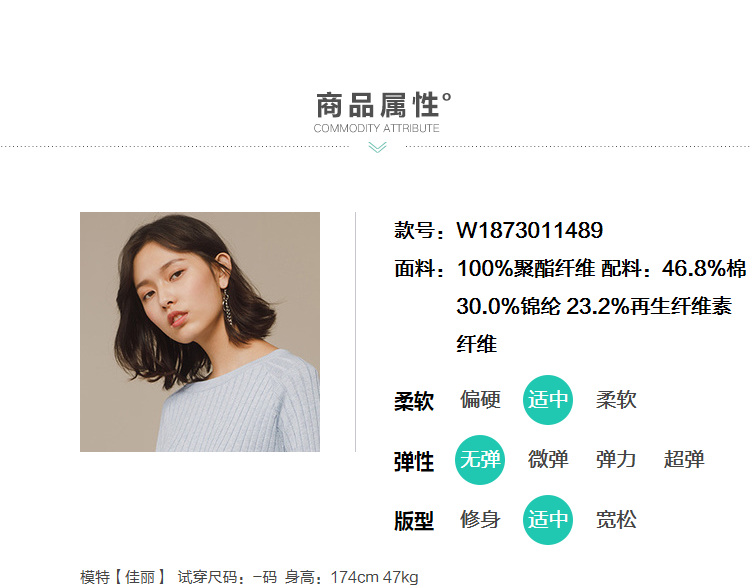This screenshot has height=586, width=750.
Task: Choose the 微弹 elasticity option
Action: 548,460
